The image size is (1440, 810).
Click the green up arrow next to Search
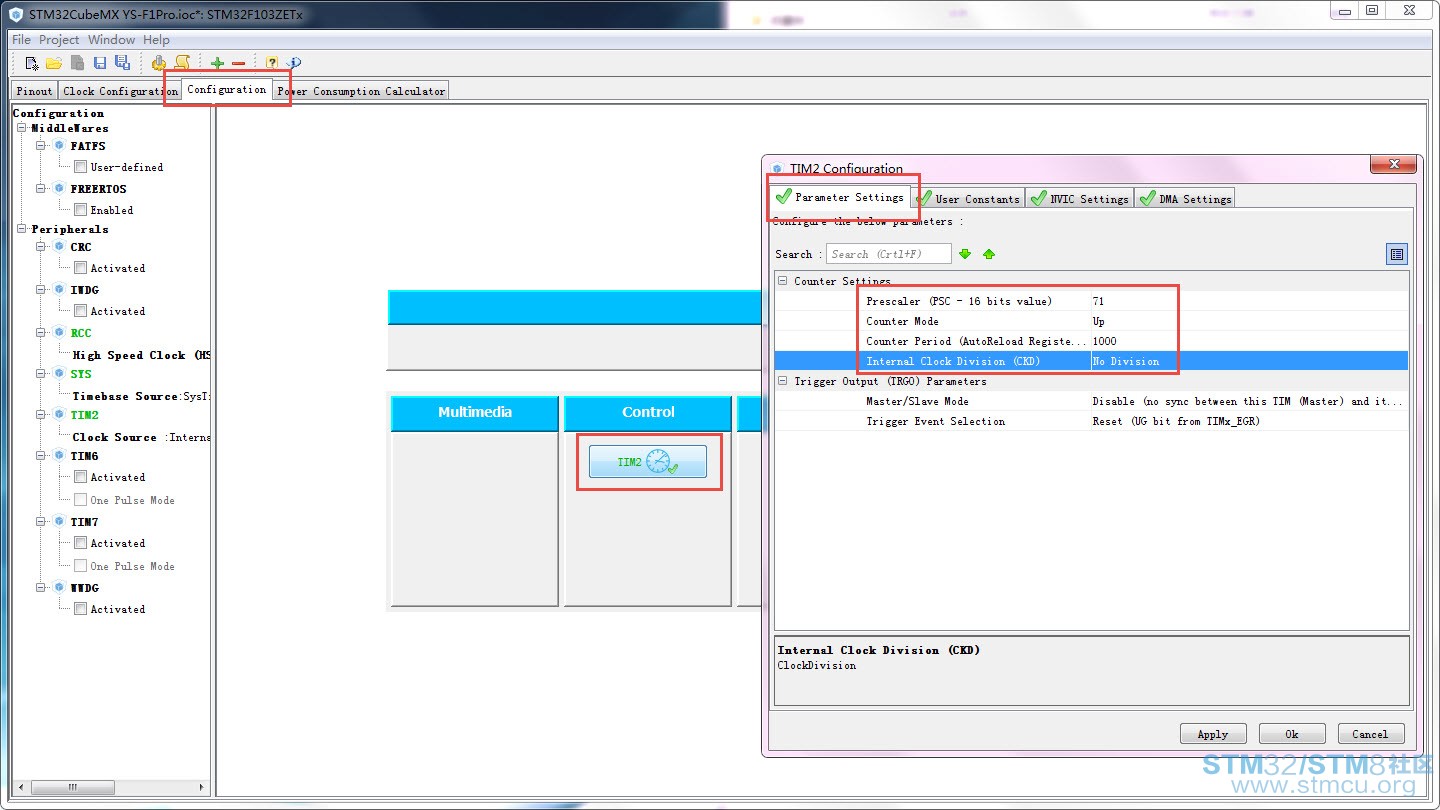tap(989, 254)
